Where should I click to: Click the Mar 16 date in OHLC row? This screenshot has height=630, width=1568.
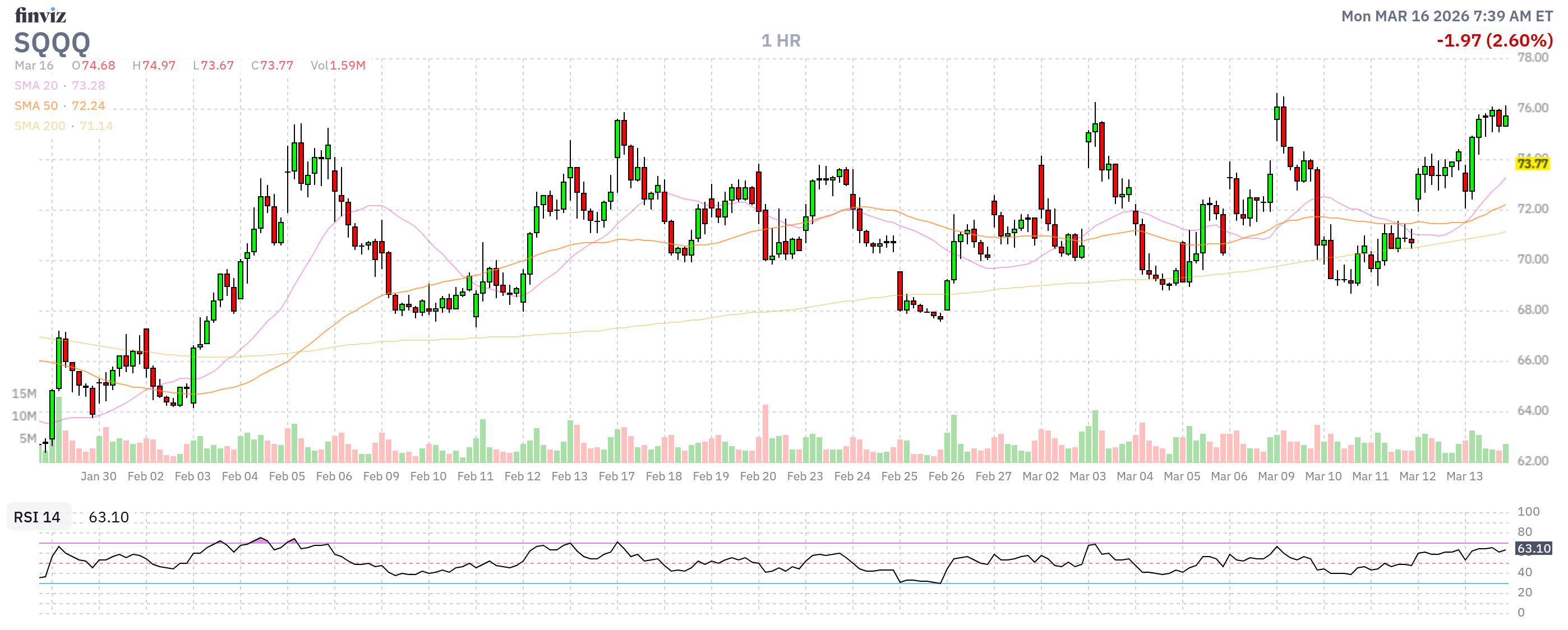[34, 66]
